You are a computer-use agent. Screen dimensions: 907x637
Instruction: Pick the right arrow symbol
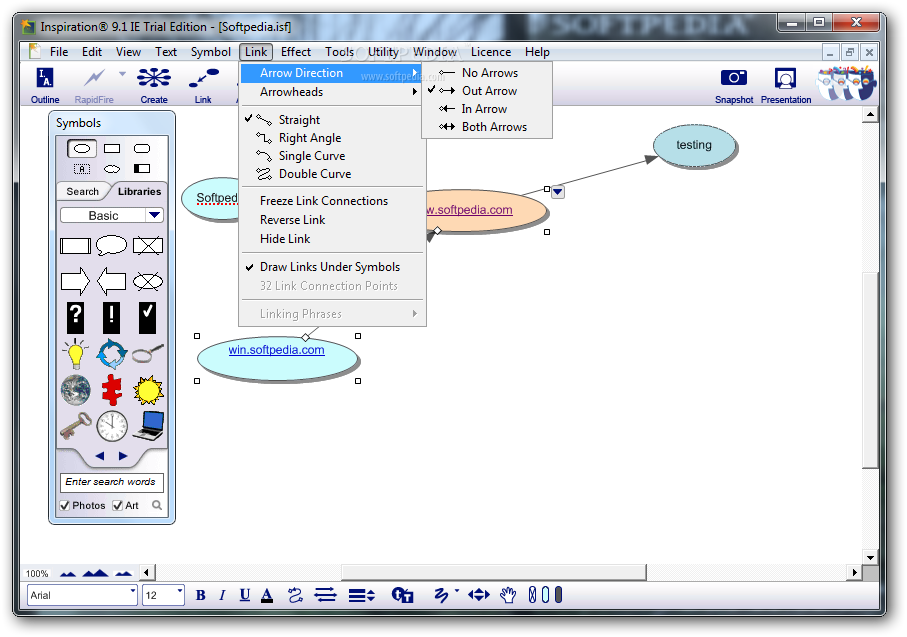(x=75, y=281)
